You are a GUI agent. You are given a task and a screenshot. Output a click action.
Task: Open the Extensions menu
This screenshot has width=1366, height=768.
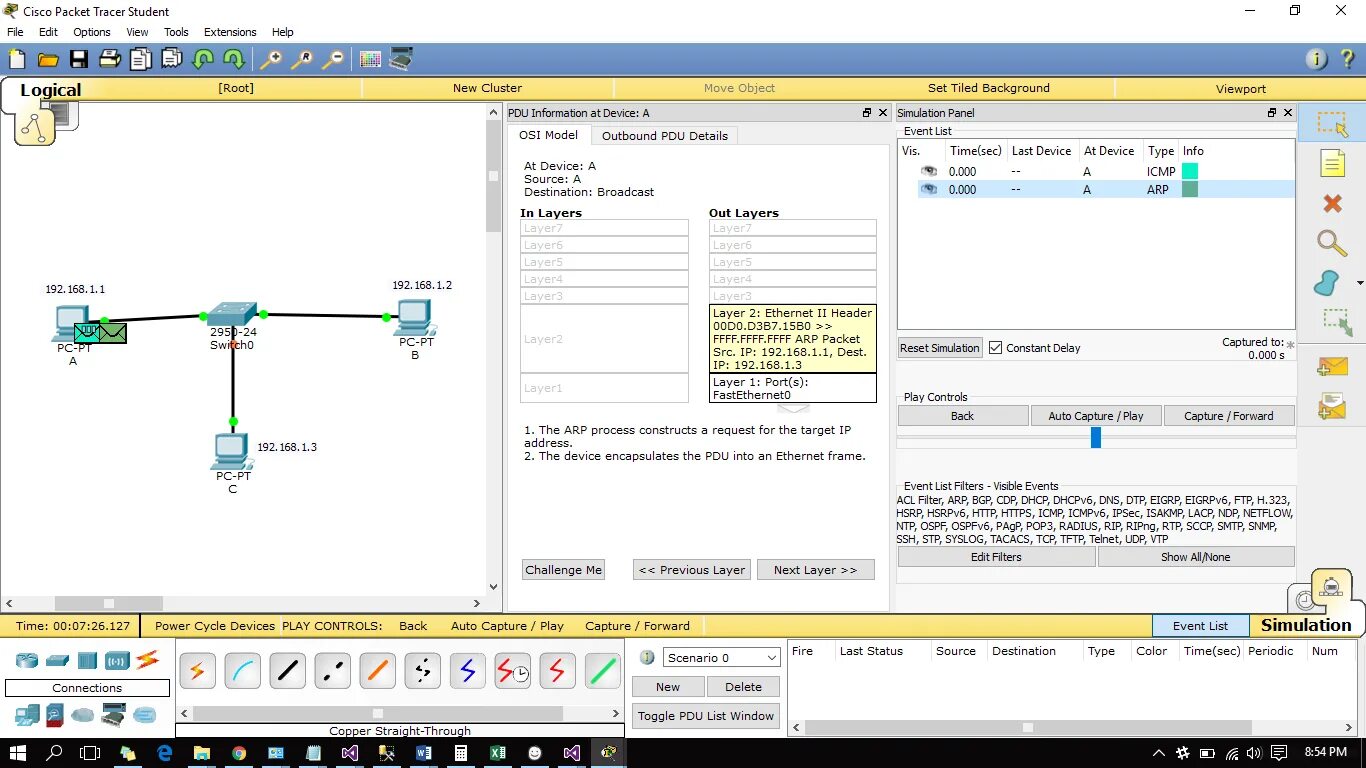point(230,32)
